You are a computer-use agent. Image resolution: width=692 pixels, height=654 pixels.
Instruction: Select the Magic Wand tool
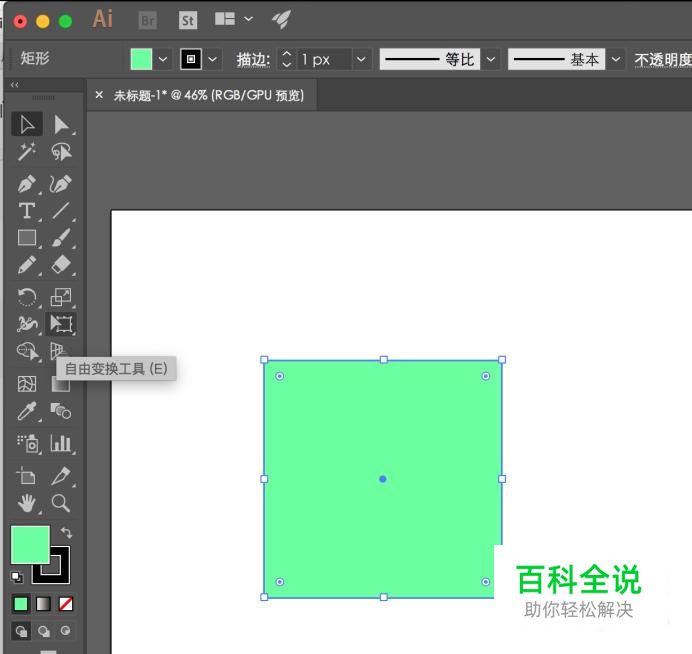27,152
